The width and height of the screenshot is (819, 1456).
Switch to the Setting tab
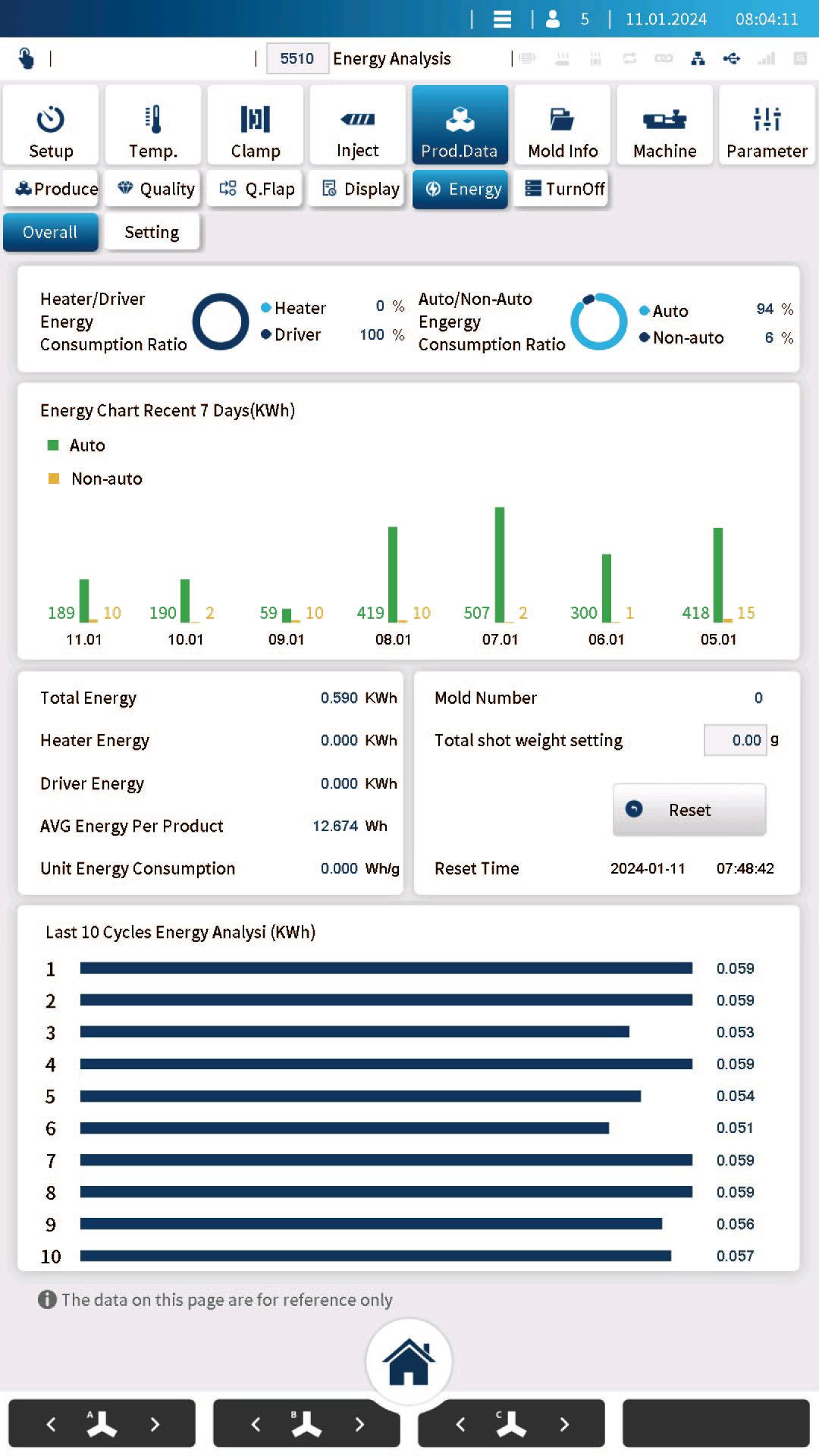(152, 232)
